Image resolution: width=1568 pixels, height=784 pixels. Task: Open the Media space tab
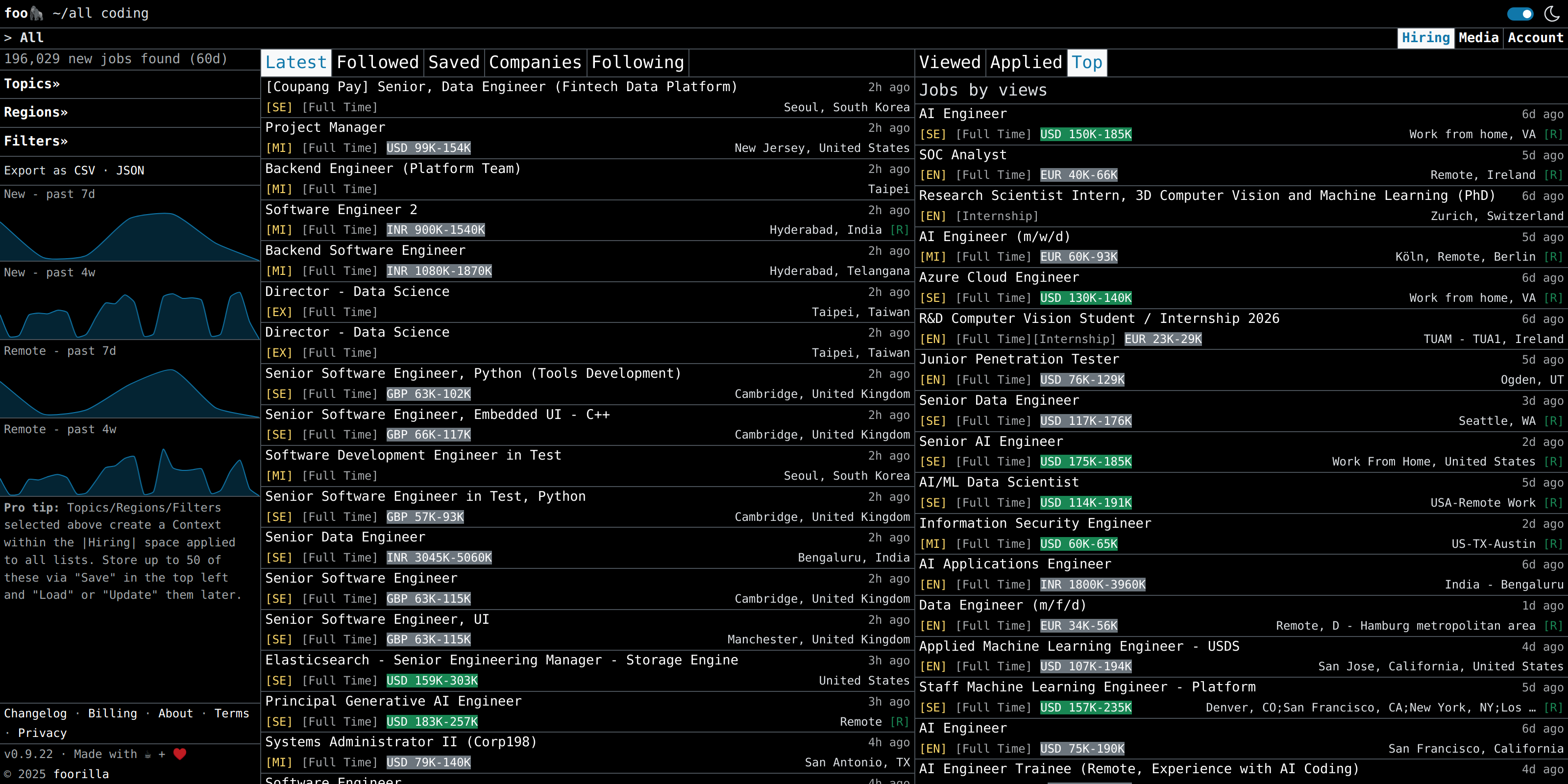pos(1478,38)
